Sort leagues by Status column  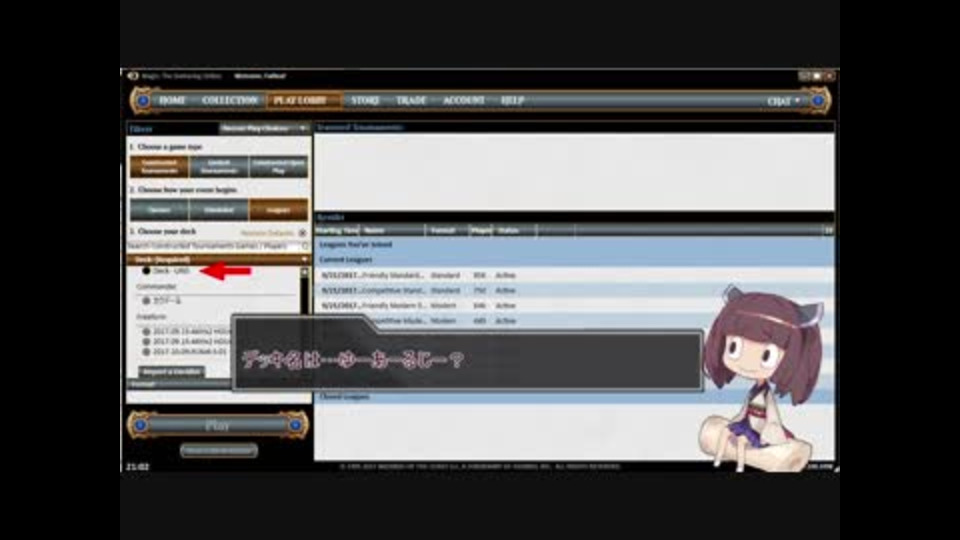click(515, 230)
